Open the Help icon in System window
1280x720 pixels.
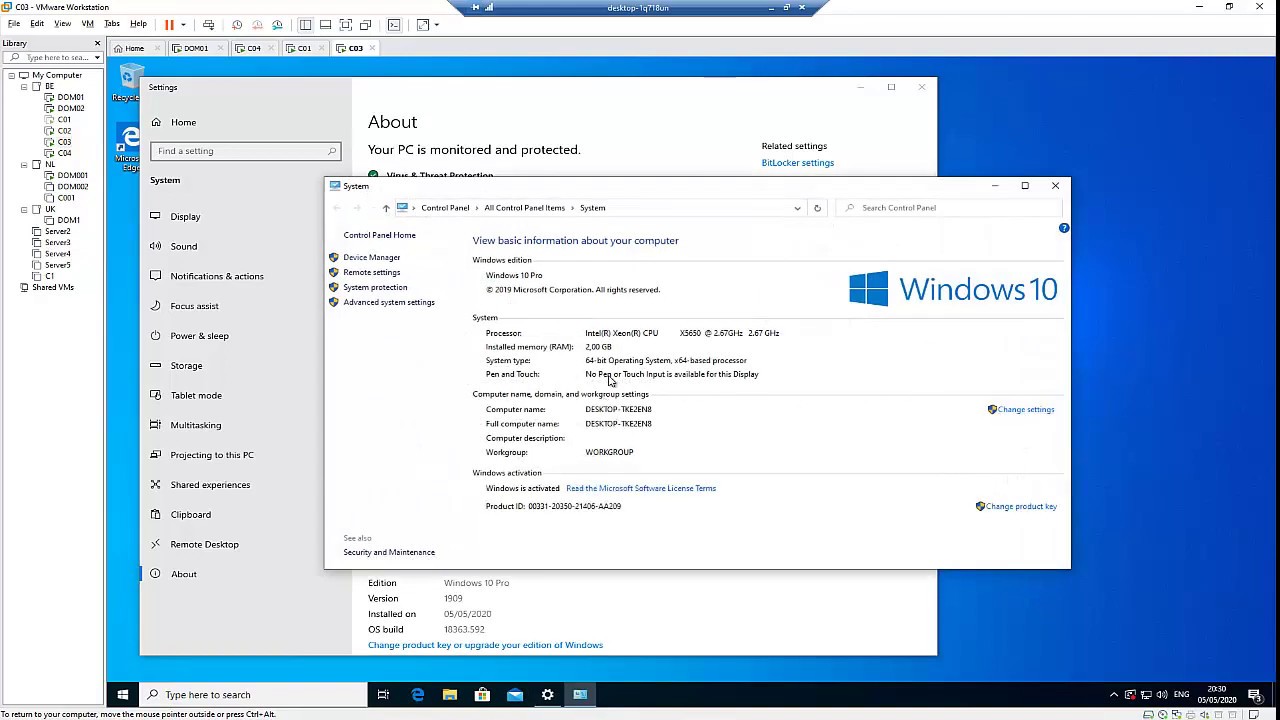tap(1064, 228)
